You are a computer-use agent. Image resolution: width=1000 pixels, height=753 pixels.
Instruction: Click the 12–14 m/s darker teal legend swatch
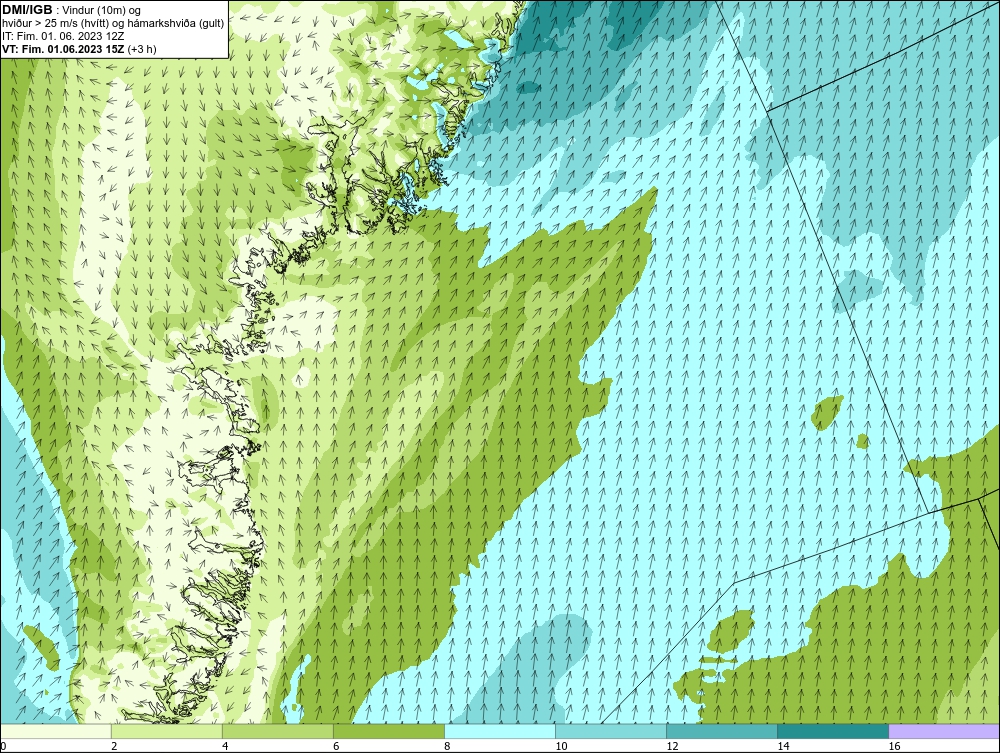pyautogui.click(x=722, y=731)
